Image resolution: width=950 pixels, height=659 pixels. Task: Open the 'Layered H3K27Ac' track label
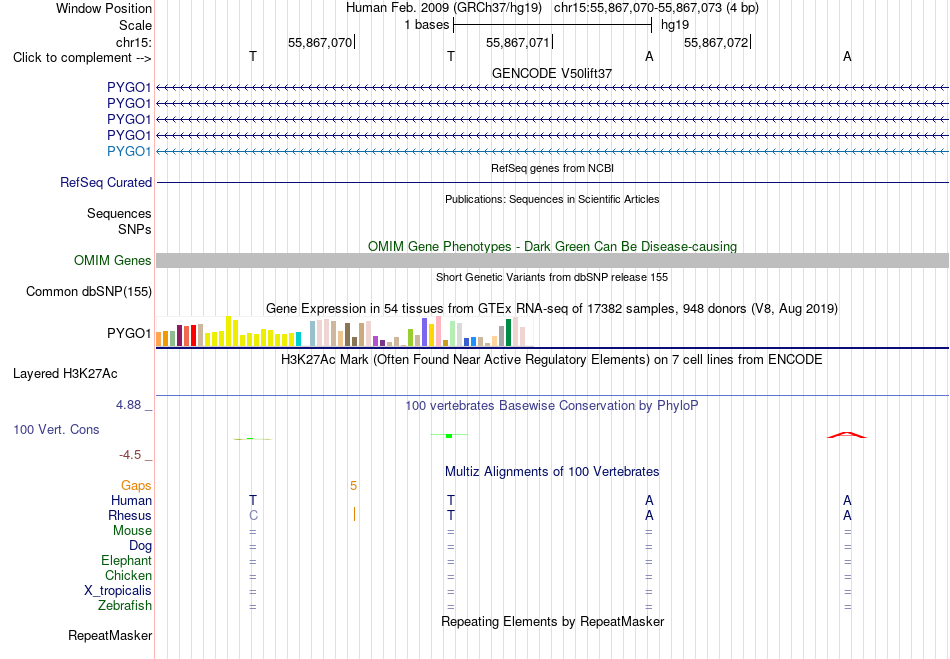point(65,374)
